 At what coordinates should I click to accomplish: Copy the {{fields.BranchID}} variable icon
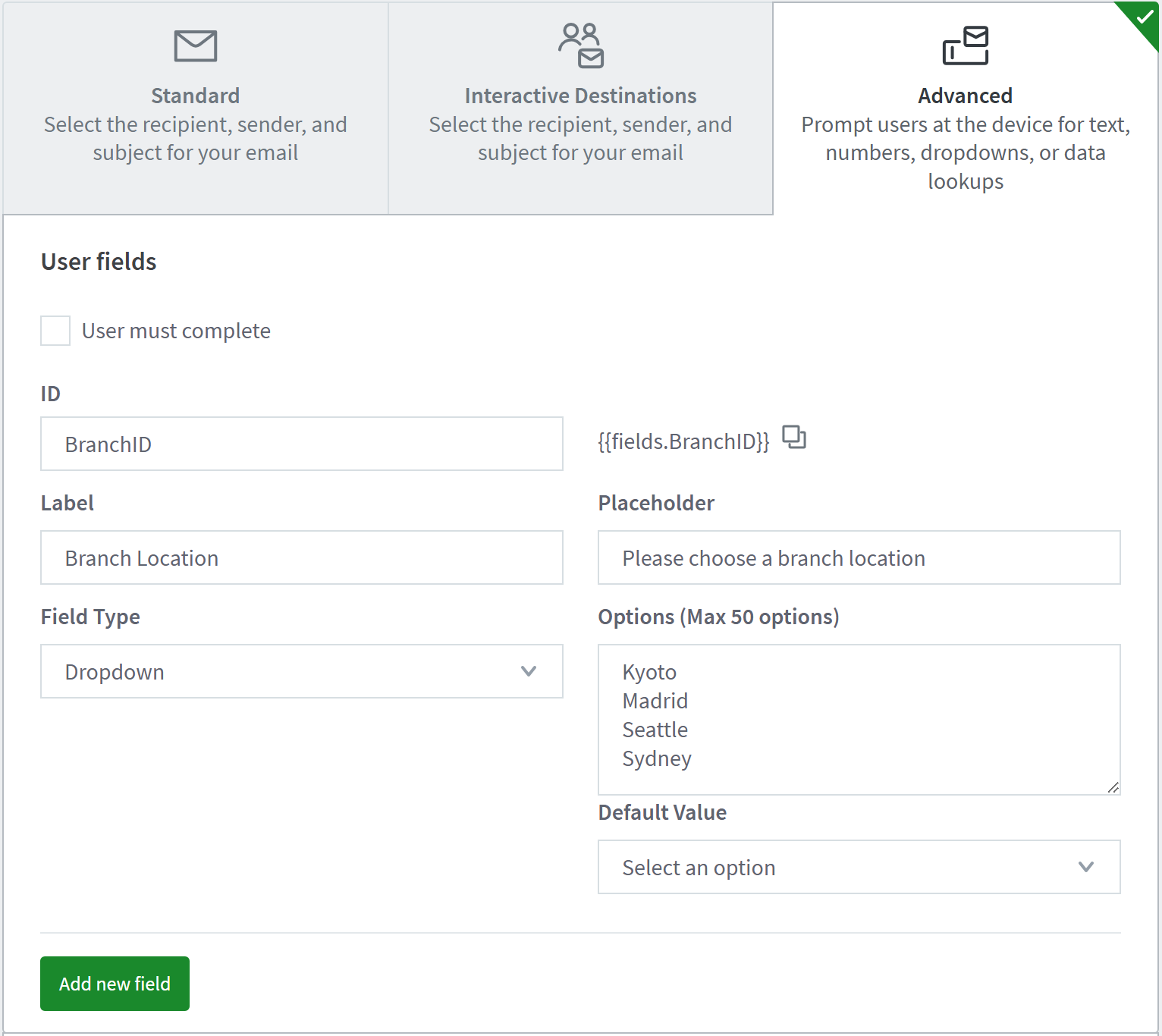point(794,438)
